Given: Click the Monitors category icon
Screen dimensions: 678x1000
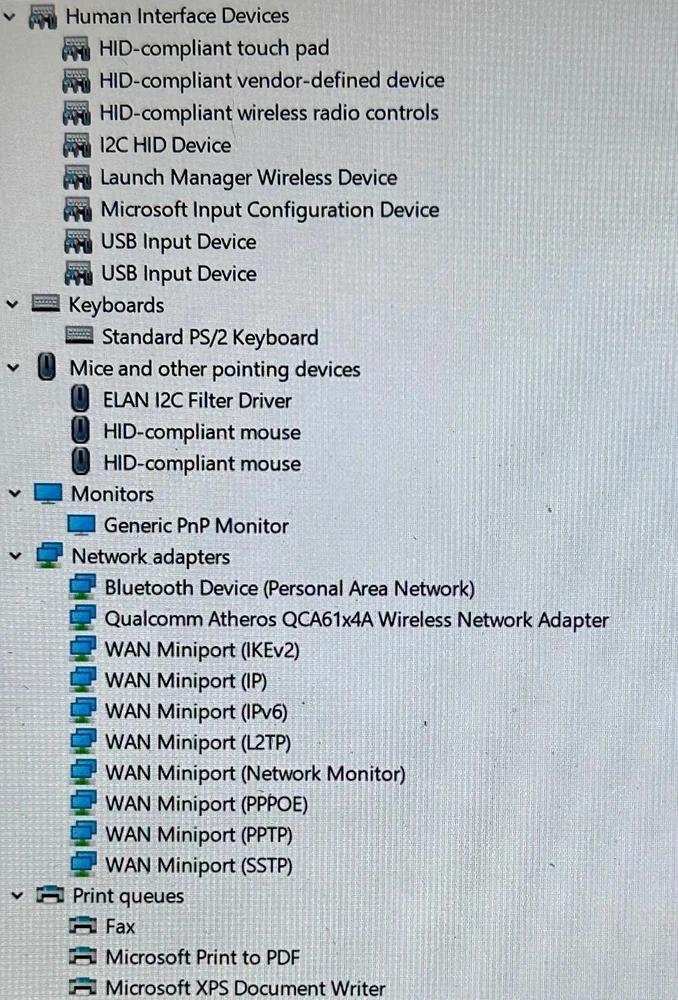Looking at the screenshot, I should click(x=48, y=493).
